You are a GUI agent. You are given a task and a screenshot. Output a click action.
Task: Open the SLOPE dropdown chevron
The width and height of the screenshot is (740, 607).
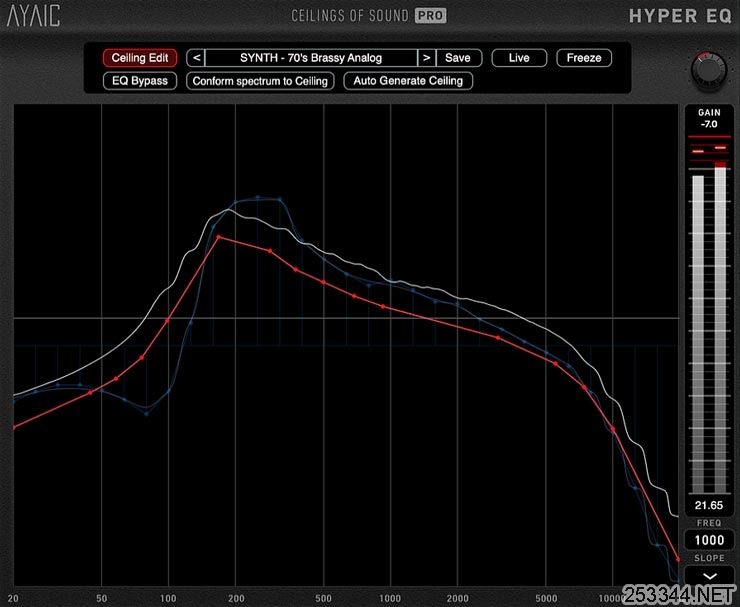pyautogui.click(x=710, y=576)
